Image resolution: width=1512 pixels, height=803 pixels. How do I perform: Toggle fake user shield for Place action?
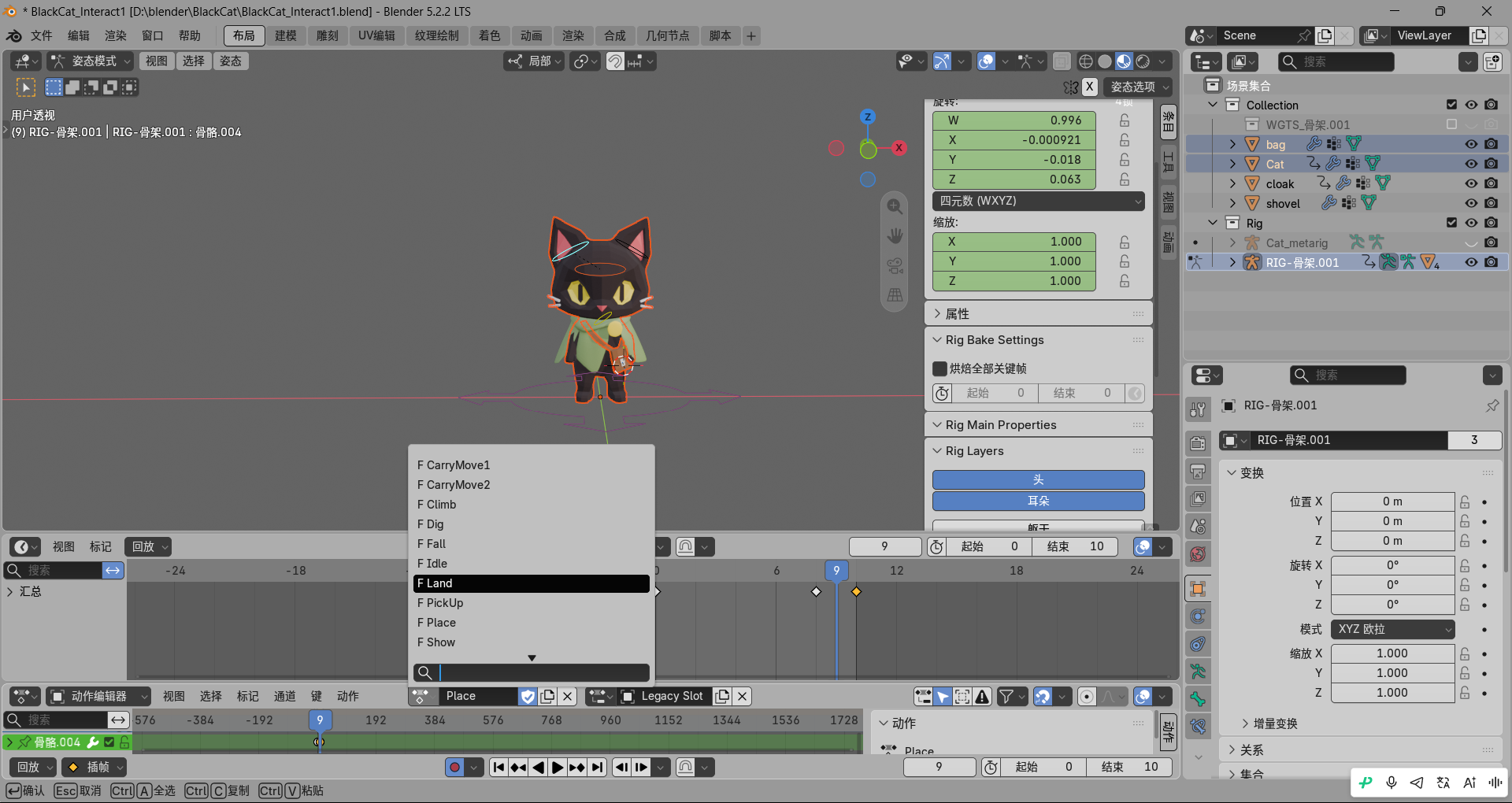click(528, 696)
